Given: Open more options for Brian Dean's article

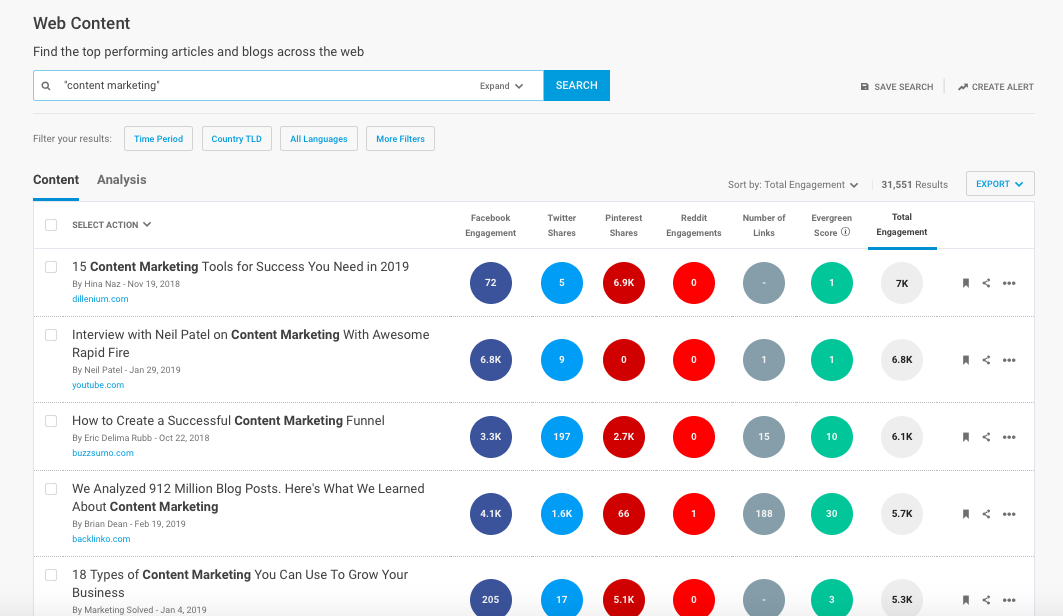Looking at the screenshot, I should 1009,514.
